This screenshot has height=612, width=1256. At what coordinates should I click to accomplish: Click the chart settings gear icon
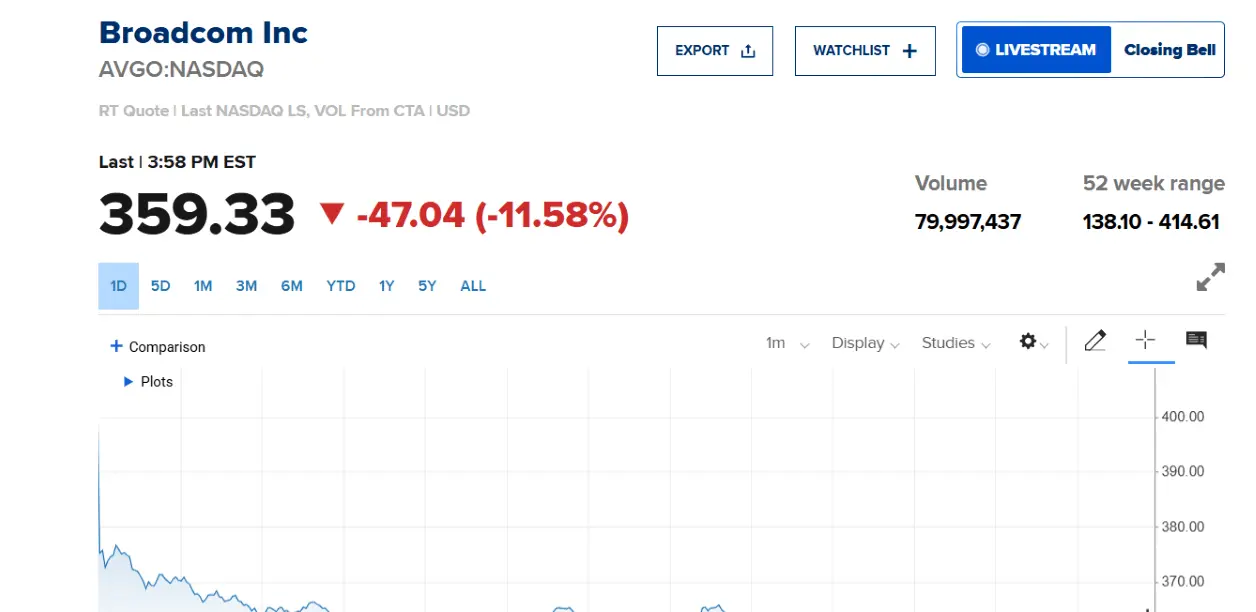tap(1028, 342)
